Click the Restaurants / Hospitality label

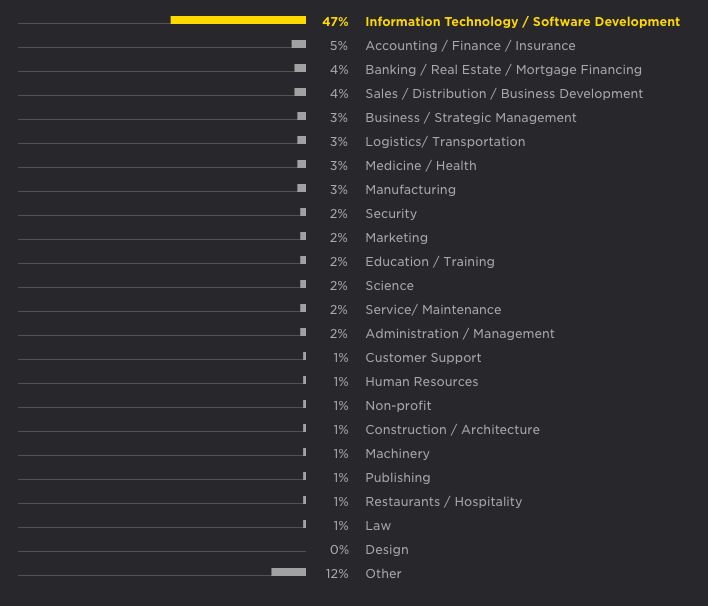[443, 502]
